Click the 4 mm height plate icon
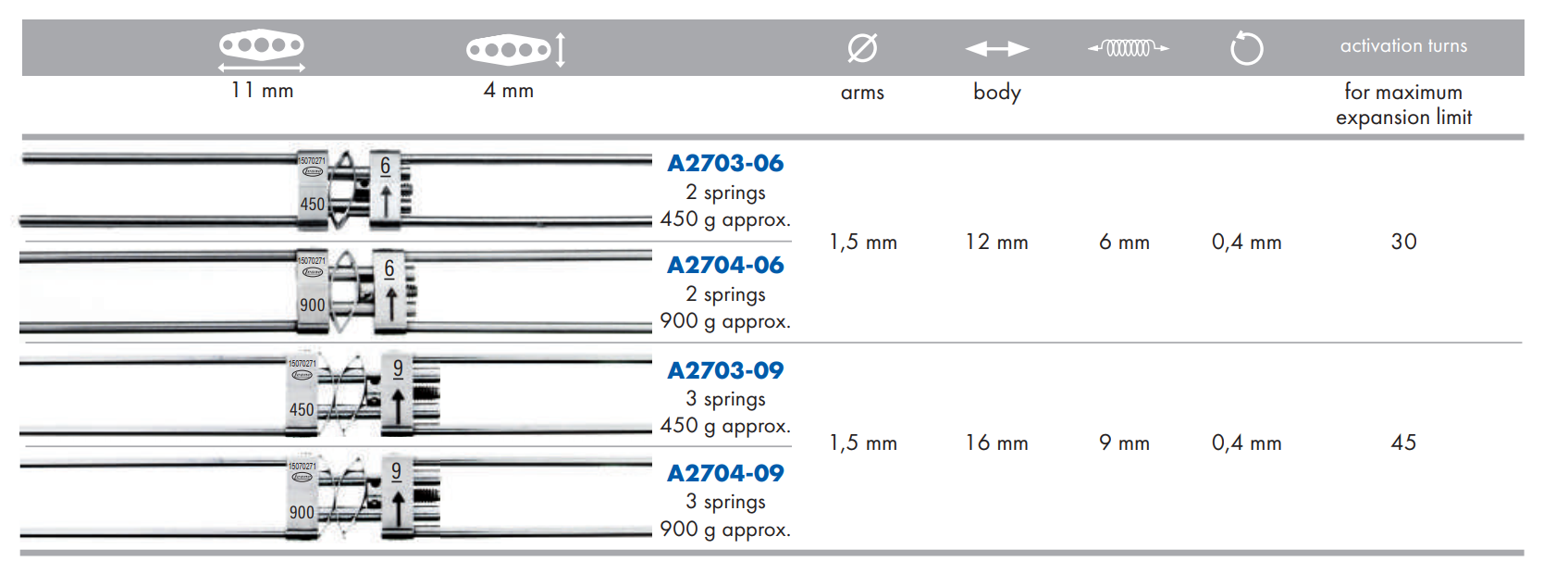The image size is (1568, 561). coord(514,49)
